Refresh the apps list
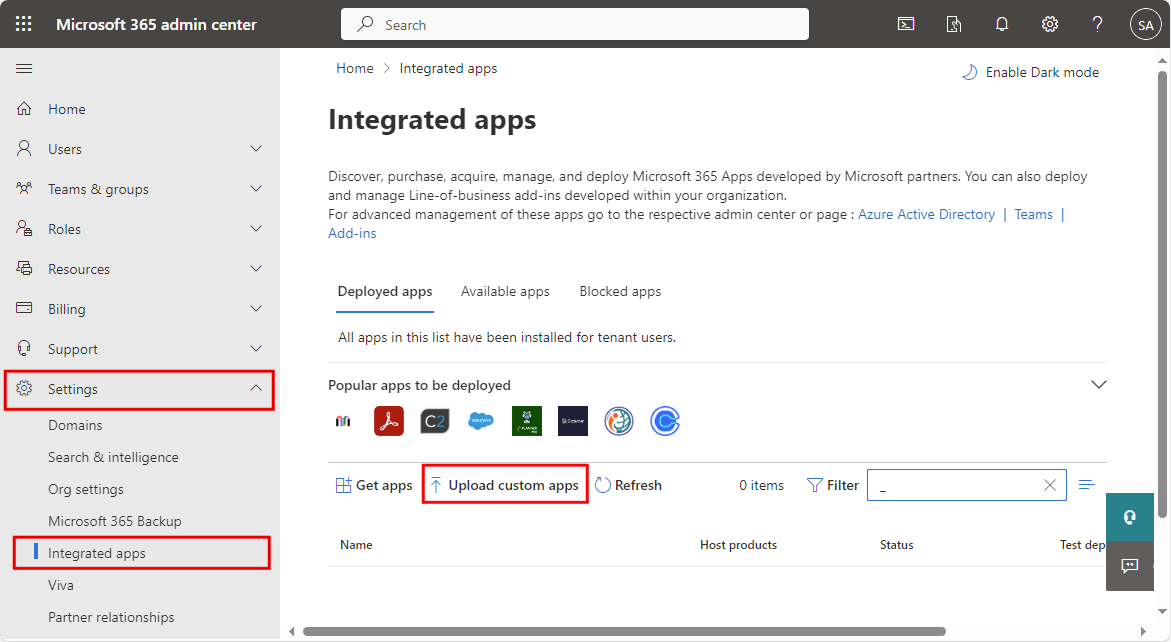Viewport: 1171px width, 642px height. [x=629, y=485]
